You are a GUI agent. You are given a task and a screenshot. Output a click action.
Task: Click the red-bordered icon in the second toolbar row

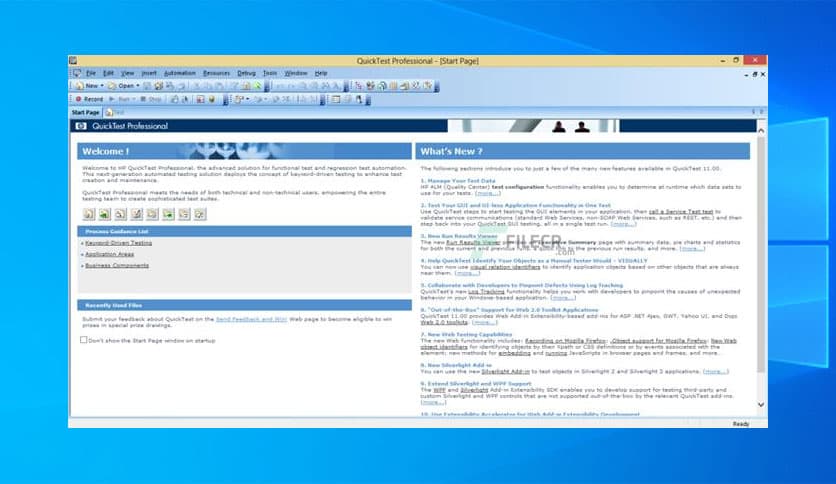coord(200,99)
